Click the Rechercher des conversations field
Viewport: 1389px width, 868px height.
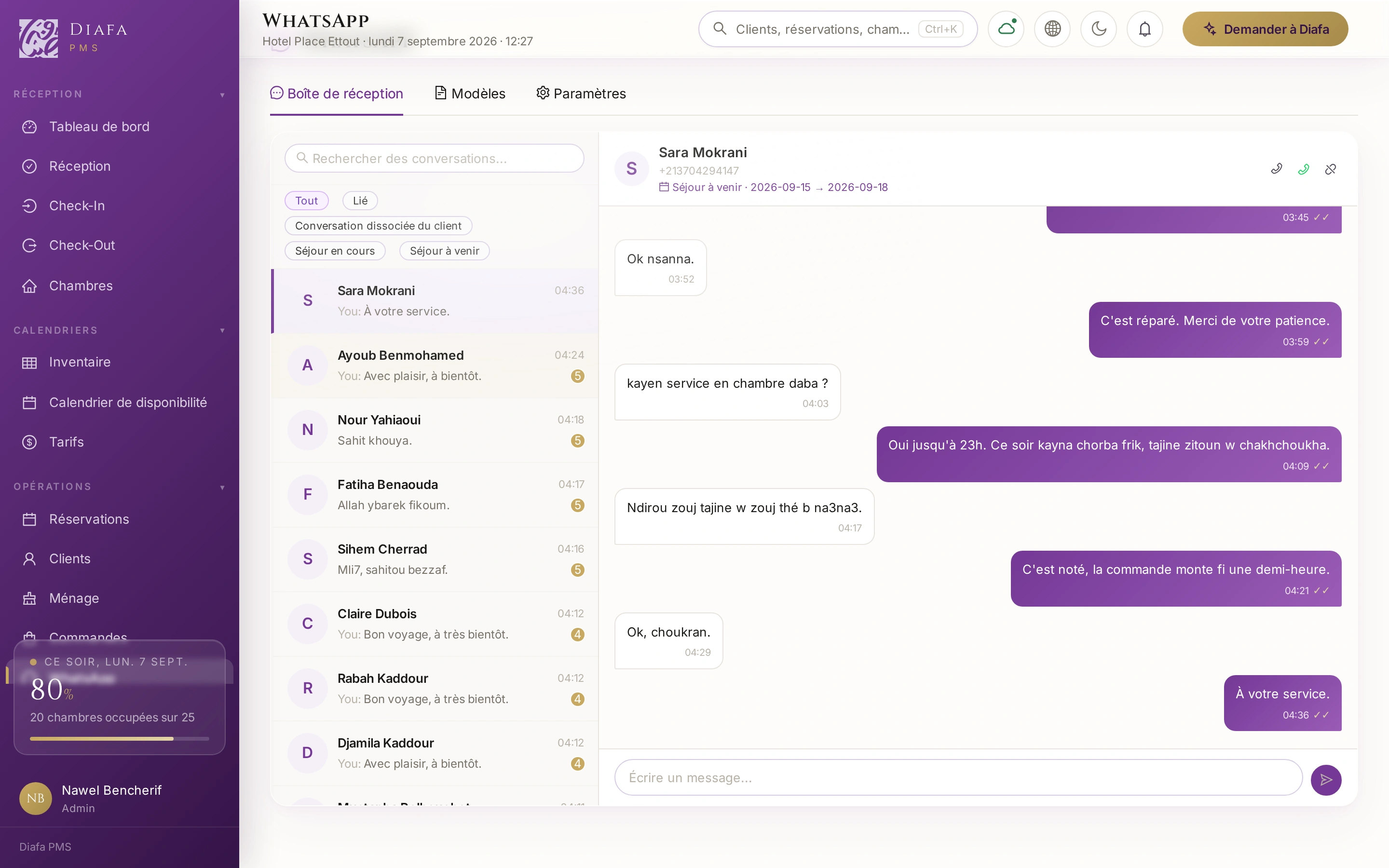click(x=435, y=159)
